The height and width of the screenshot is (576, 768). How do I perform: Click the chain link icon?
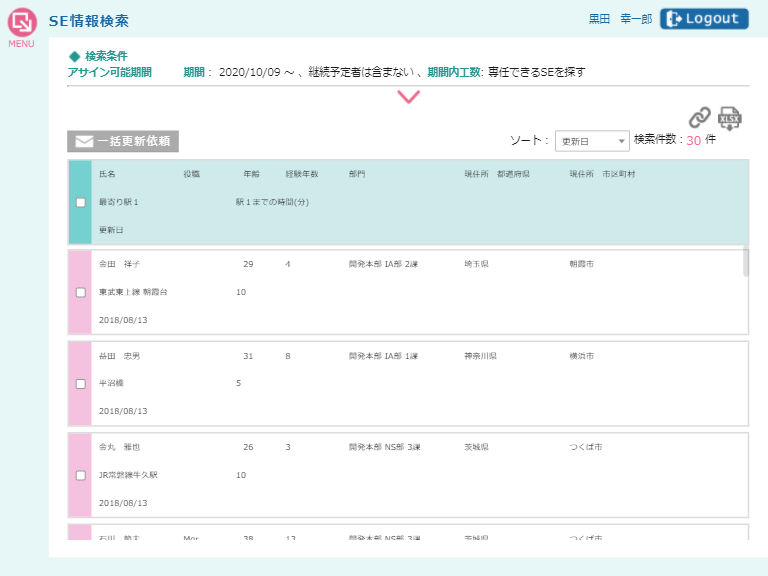point(699,117)
